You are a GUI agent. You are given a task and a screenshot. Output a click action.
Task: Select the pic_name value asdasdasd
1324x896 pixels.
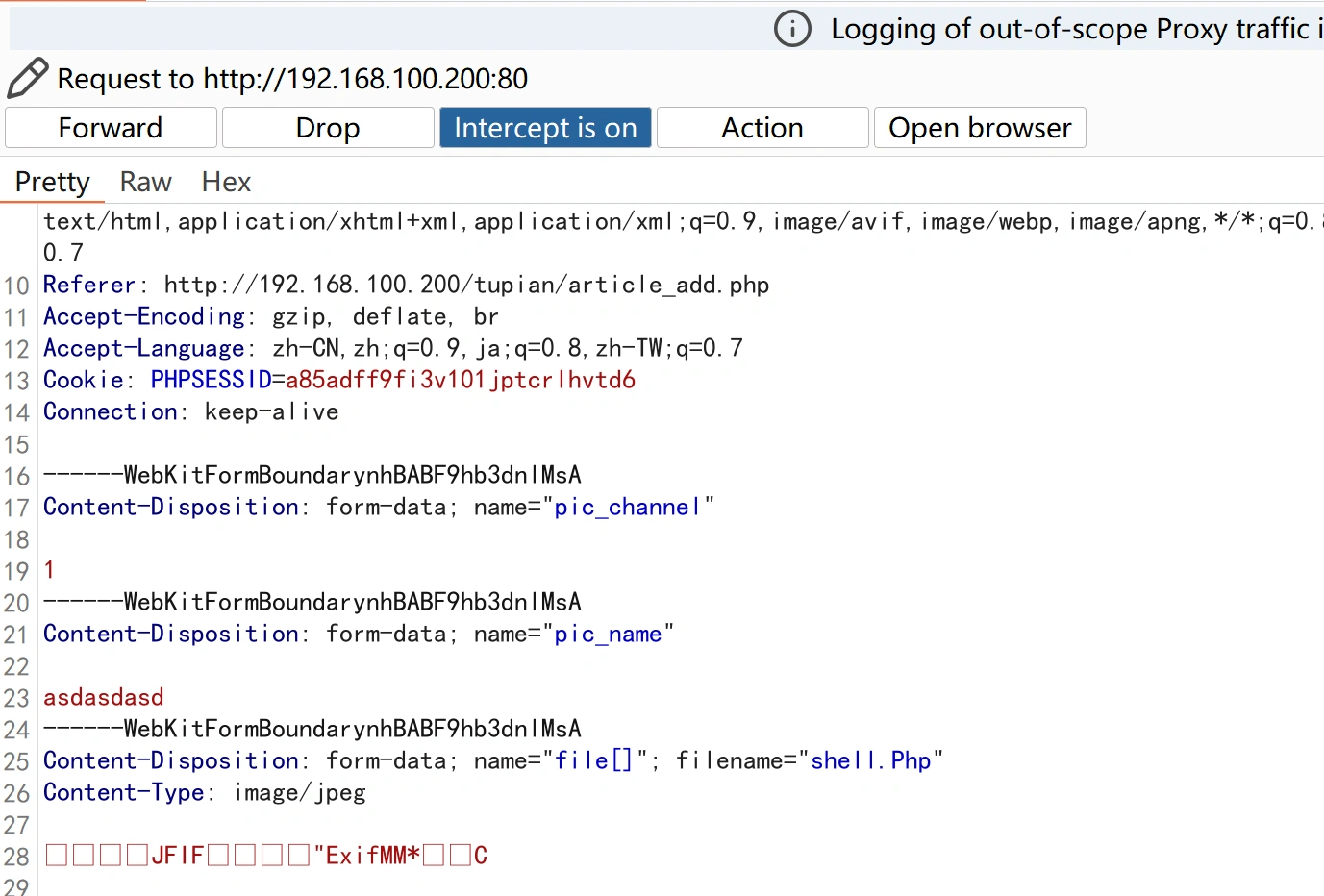(103, 697)
